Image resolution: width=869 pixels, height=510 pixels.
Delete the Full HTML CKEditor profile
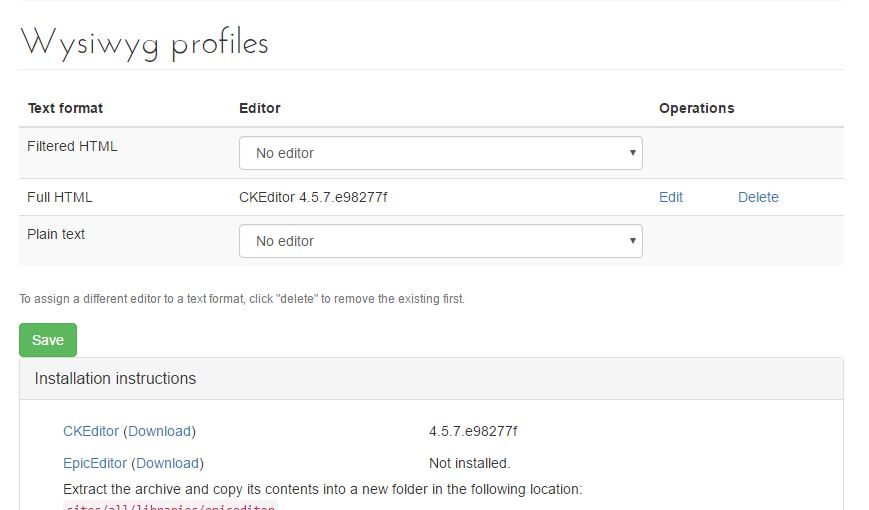(758, 197)
